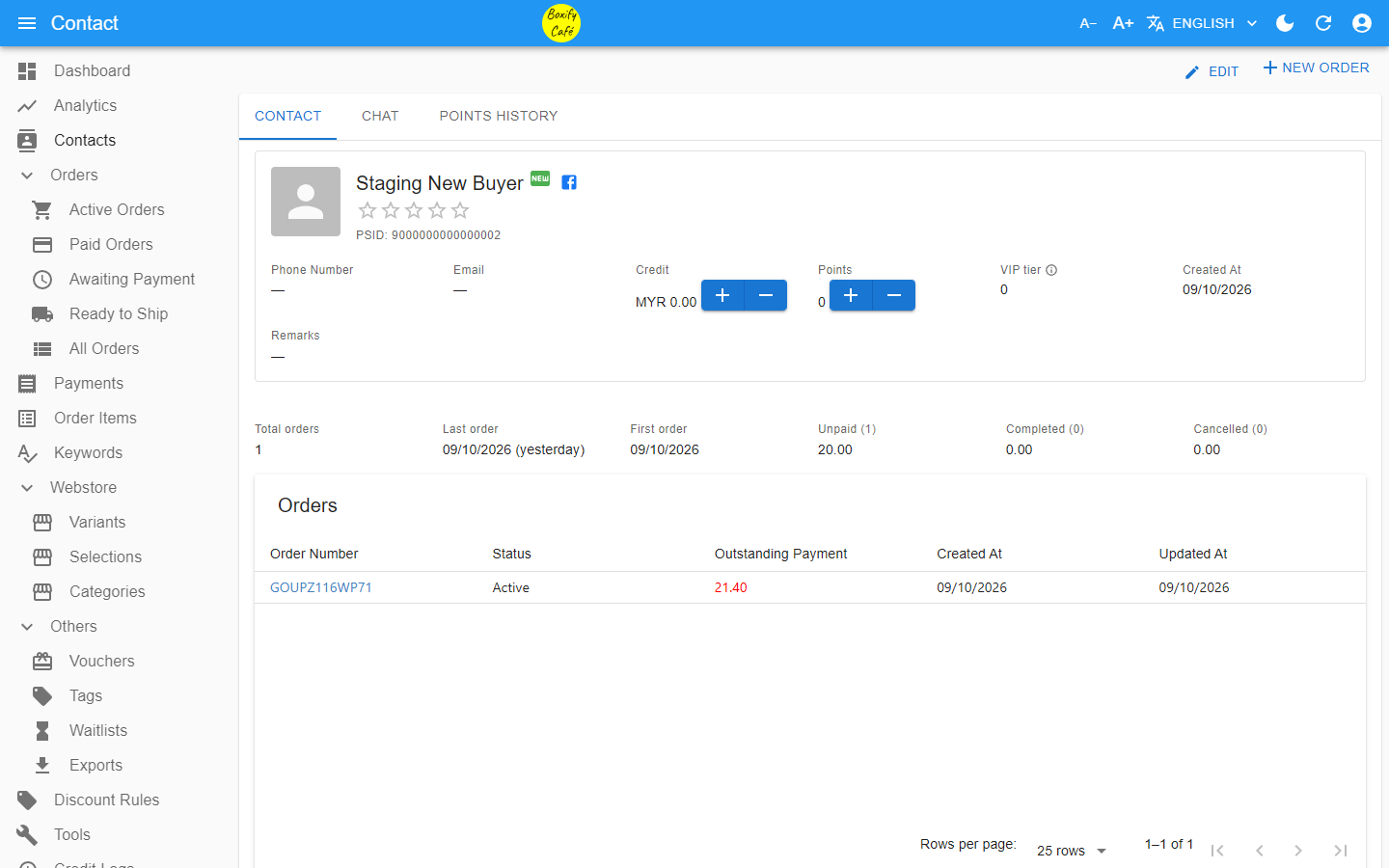Select the Contact tab
This screenshot has height=868, width=1389.
pos(287,116)
